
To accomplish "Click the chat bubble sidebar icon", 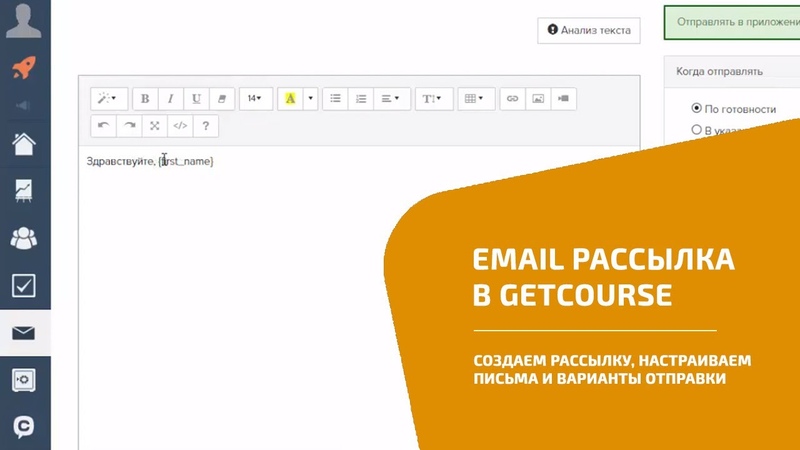I will 24,427.
